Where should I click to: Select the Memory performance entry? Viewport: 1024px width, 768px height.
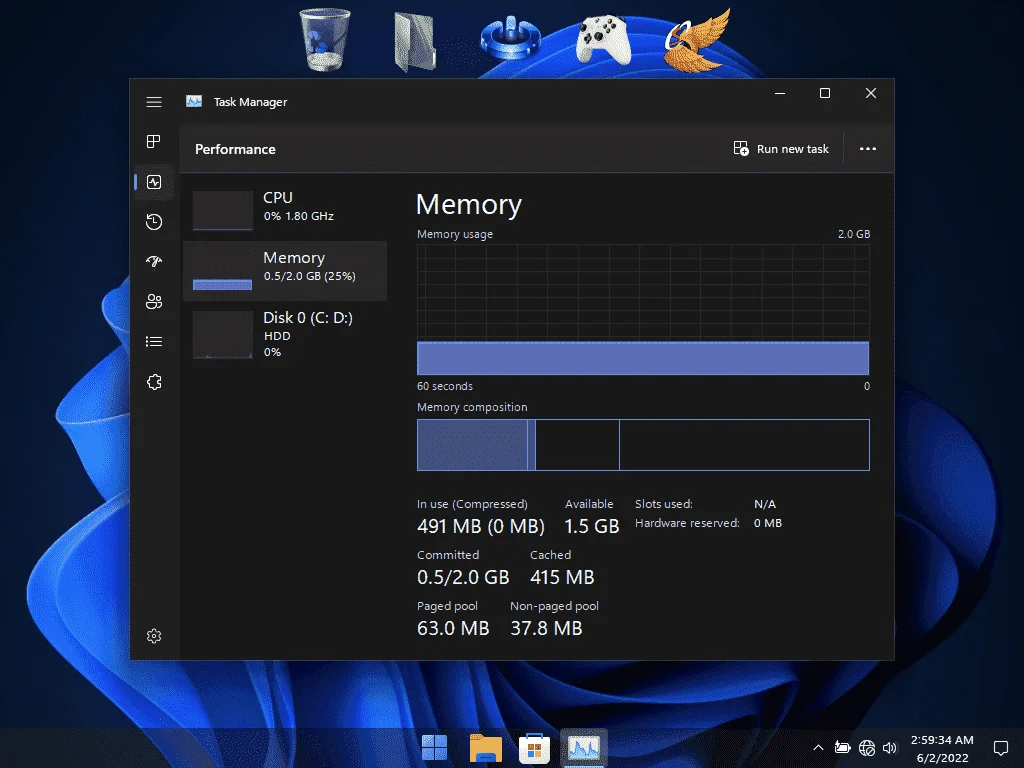click(x=285, y=270)
